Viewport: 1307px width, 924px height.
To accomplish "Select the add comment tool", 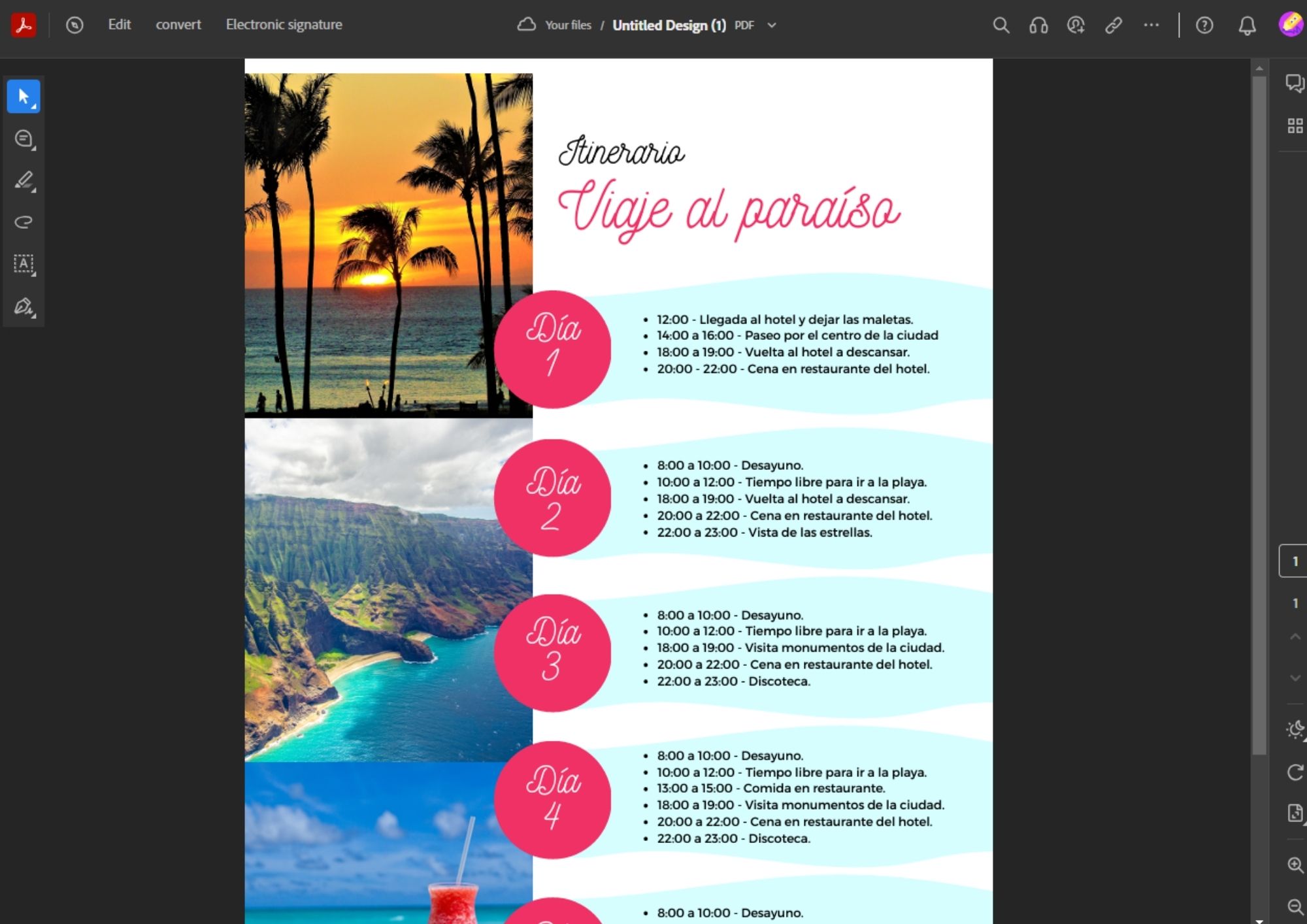I will click(24, 139).
